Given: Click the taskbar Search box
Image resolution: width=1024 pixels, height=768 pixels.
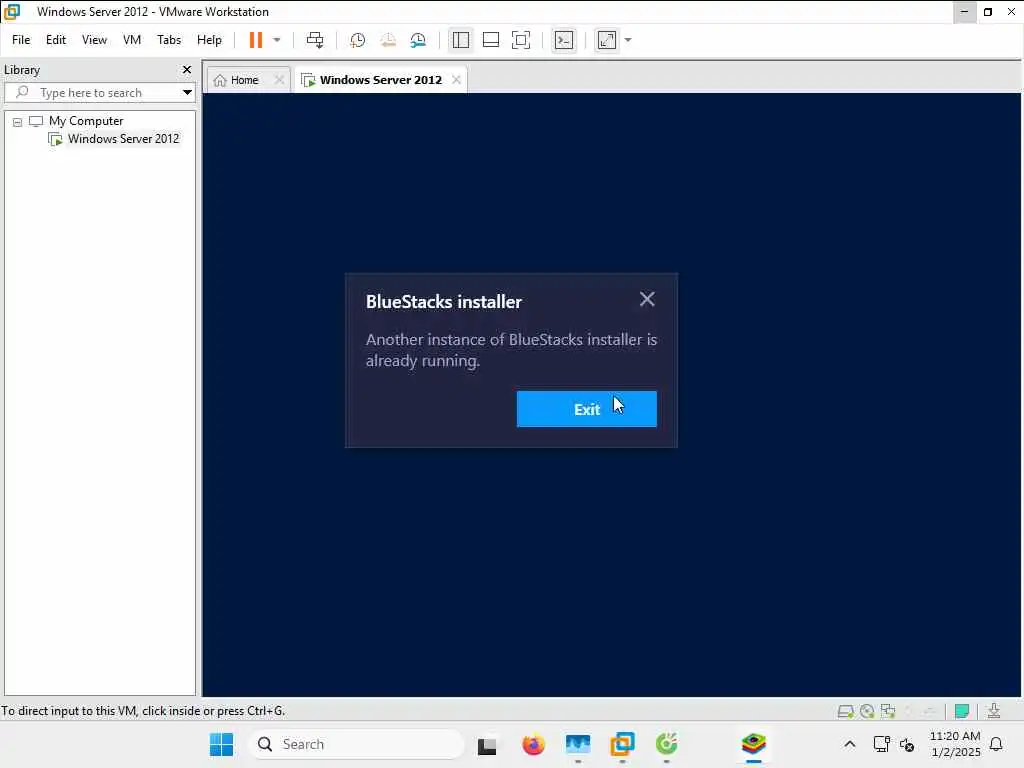Looking at the screenshot, I should click(356, 744).
